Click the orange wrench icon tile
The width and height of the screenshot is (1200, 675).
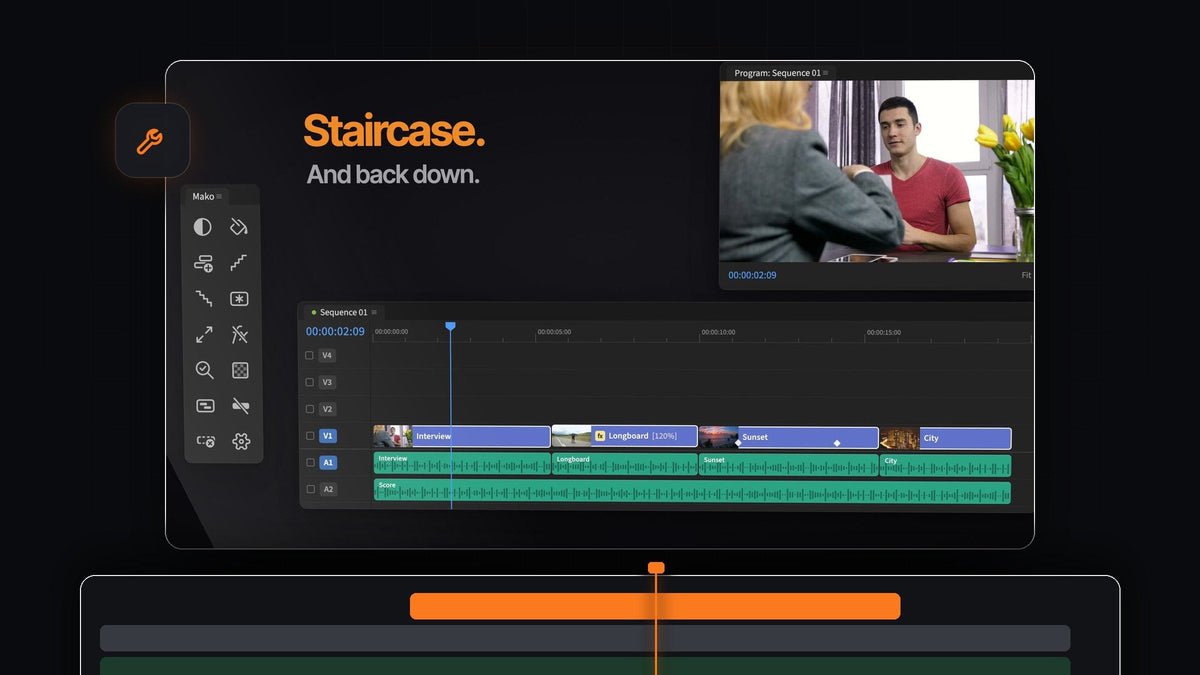pyautogui.click(x=152, y=140)
